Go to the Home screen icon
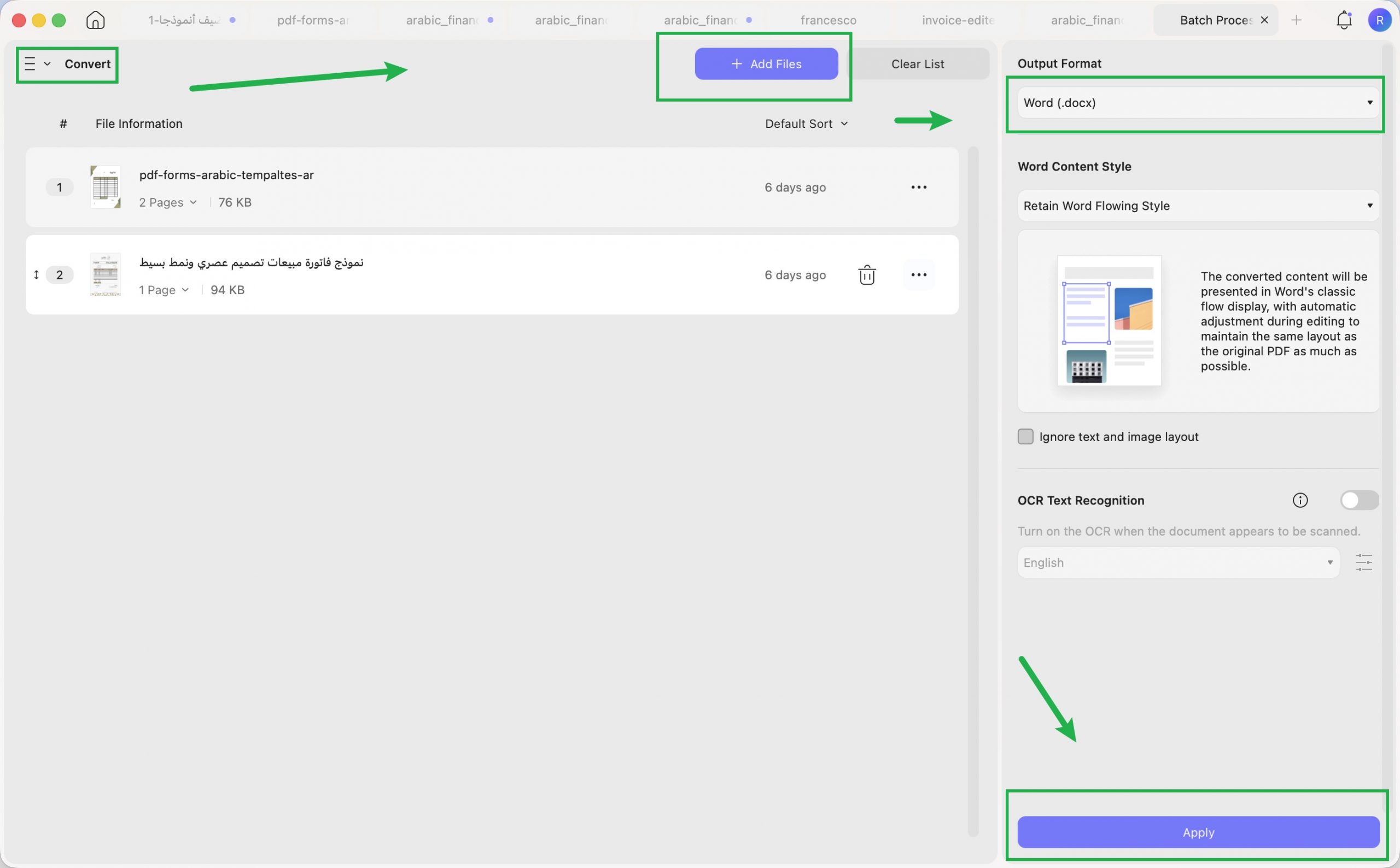Screen dimensions: 1400x868 [x=95, y=20]
